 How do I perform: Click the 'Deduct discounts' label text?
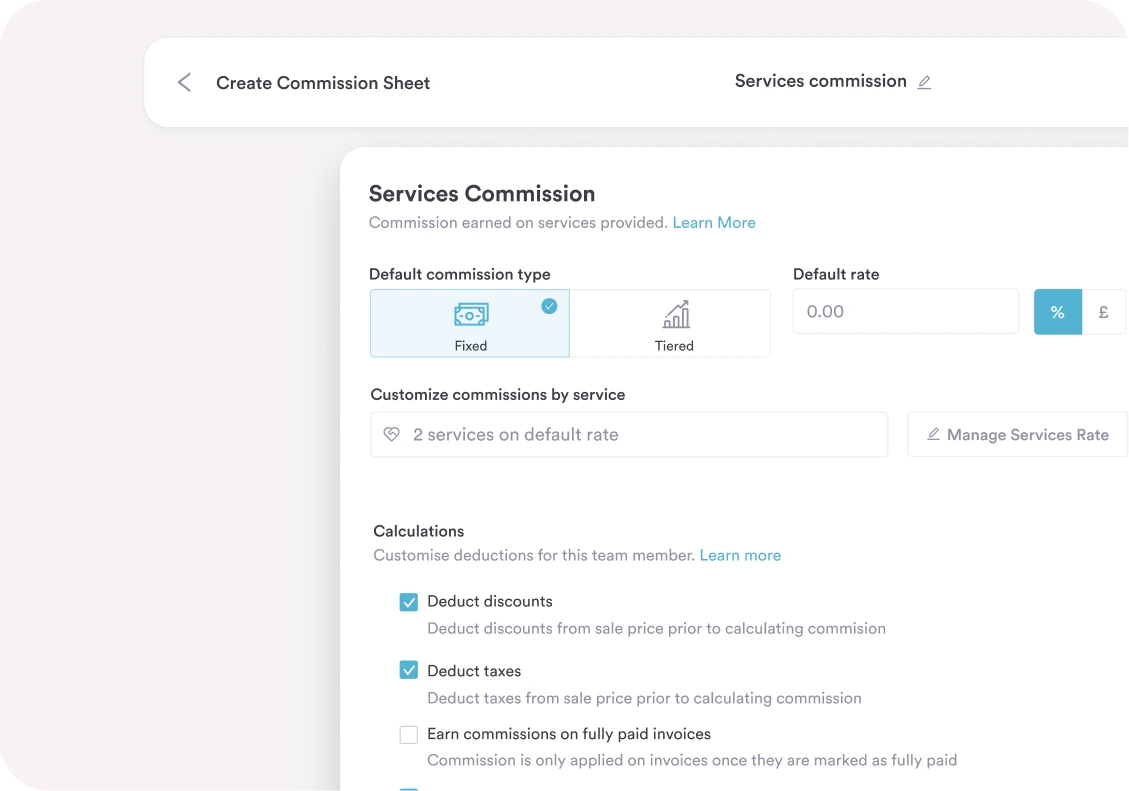pyautogui.click(x=489, y=602)
